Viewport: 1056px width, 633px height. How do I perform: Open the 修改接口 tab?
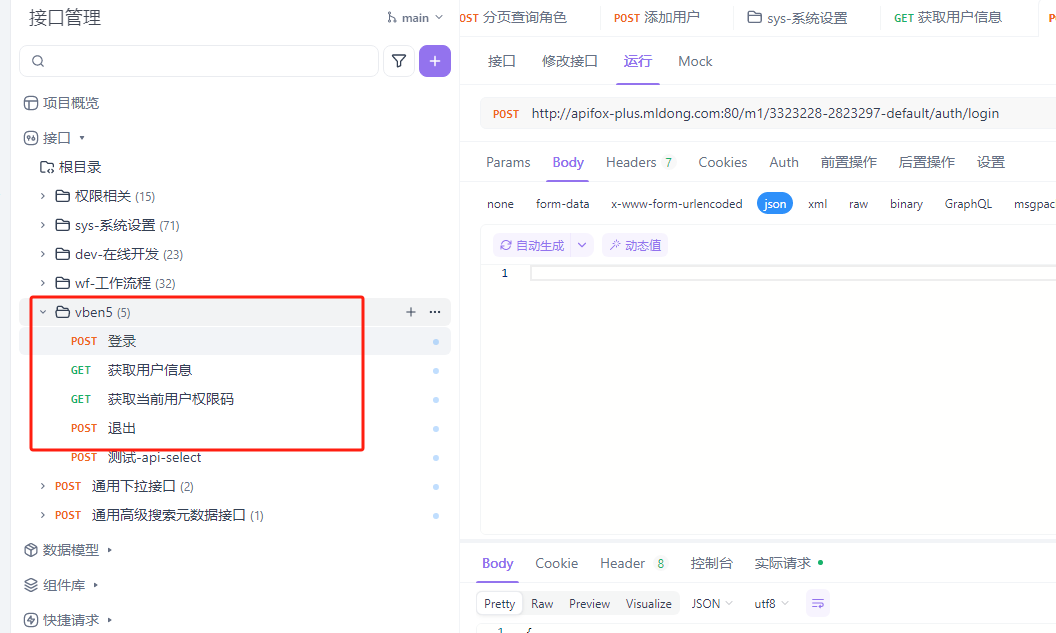(x=570, y=61)
